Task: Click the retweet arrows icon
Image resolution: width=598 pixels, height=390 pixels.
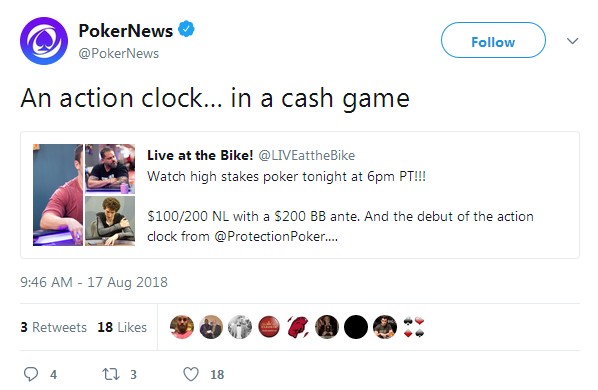Action: click(x=111, y=374)
